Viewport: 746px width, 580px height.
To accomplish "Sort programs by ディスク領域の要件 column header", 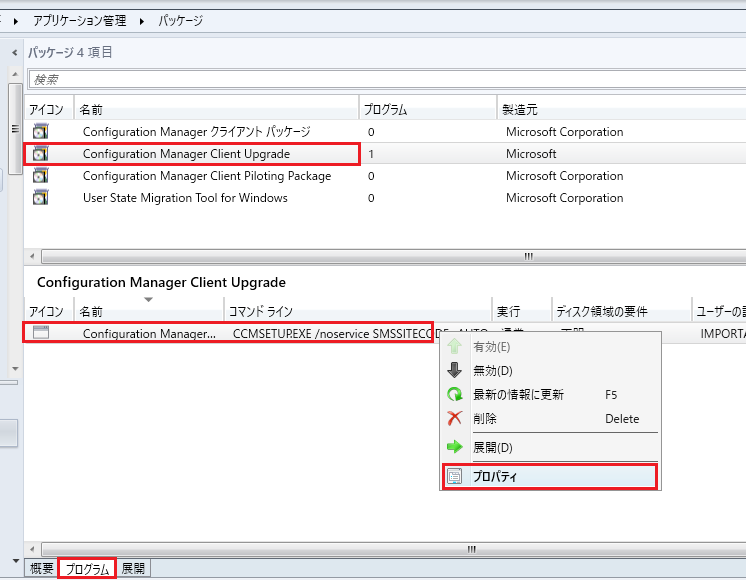I will 622,311.
